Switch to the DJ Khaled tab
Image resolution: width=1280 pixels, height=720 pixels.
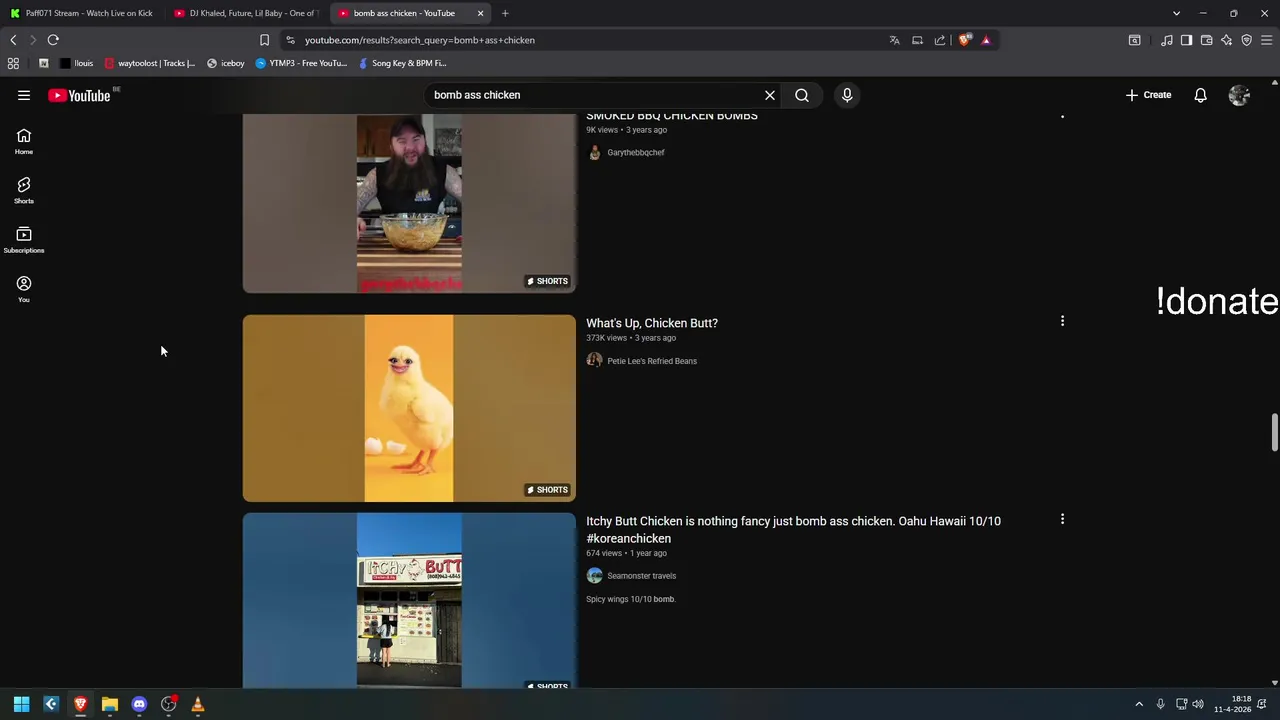click(x=246, y=13)
